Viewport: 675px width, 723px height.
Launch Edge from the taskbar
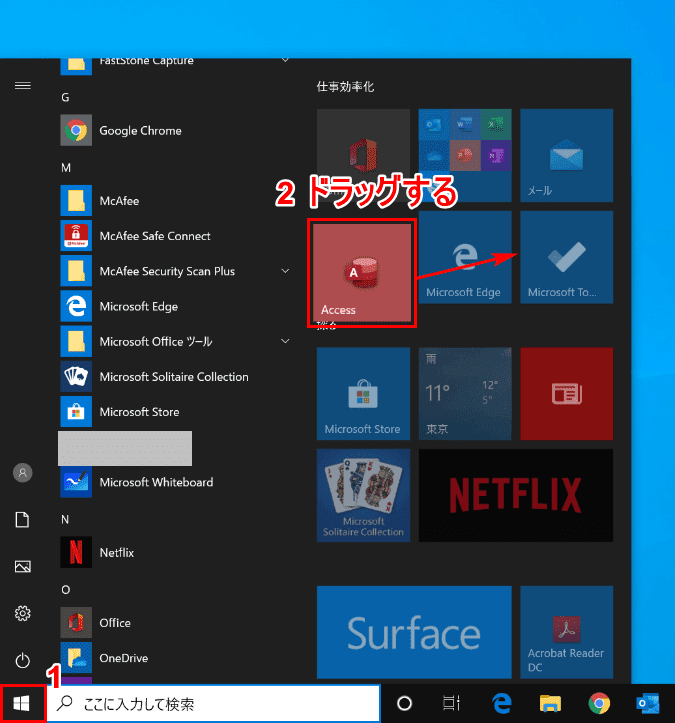[502, 704]
